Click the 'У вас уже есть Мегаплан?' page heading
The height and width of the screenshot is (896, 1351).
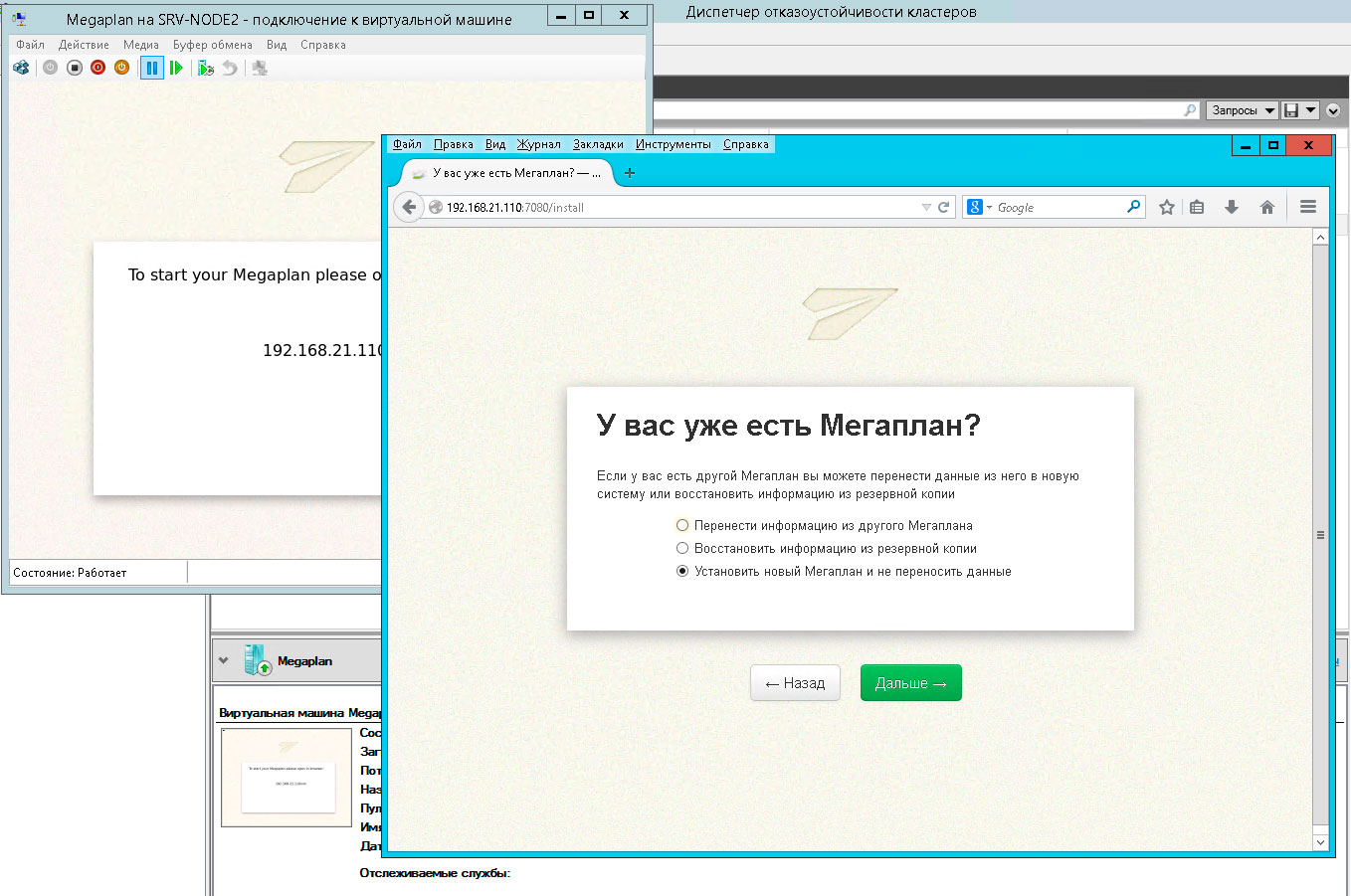(788, 426)
